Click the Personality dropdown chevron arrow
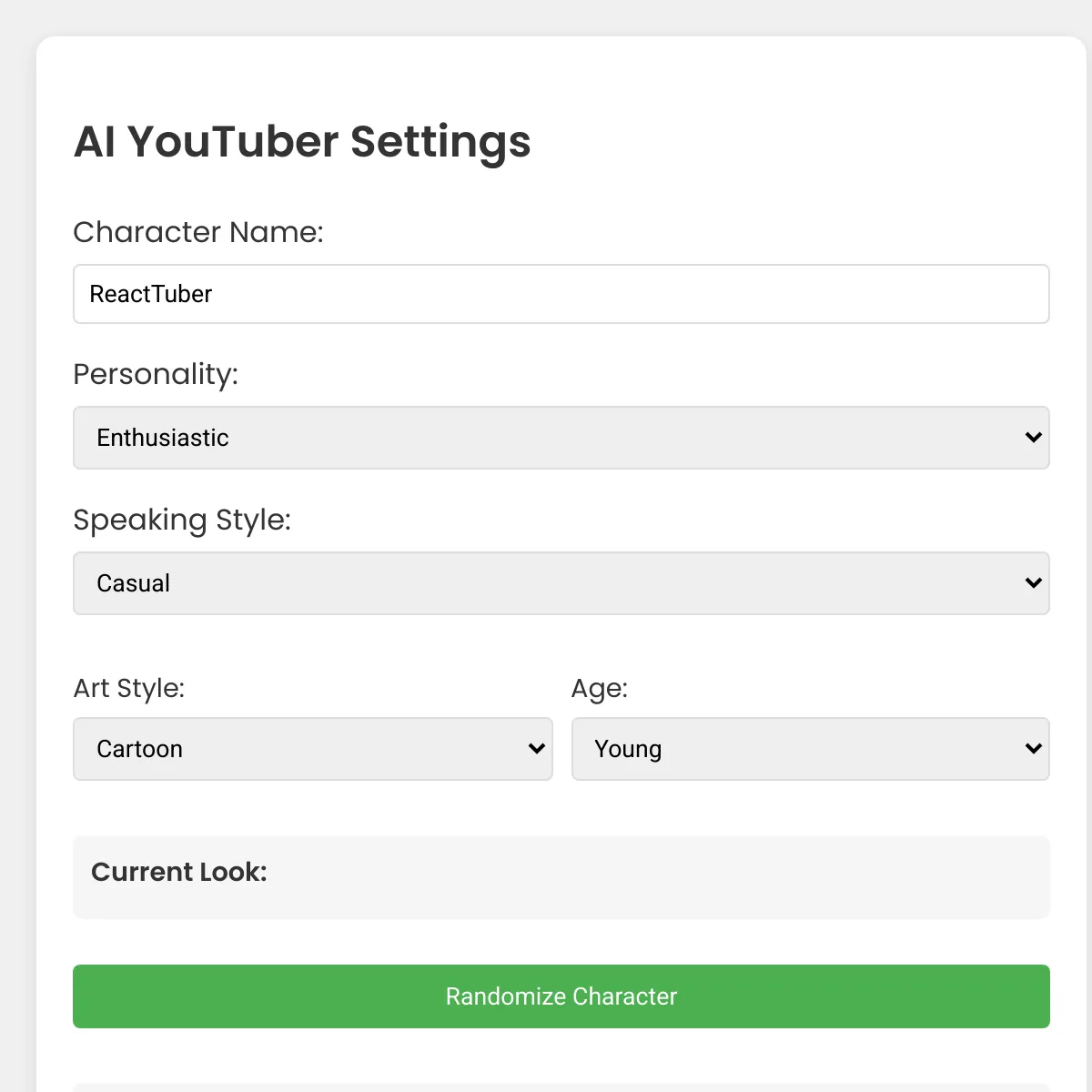Image resolution: width=1092 pixels, height=1092 pixels. [1033, 438]
